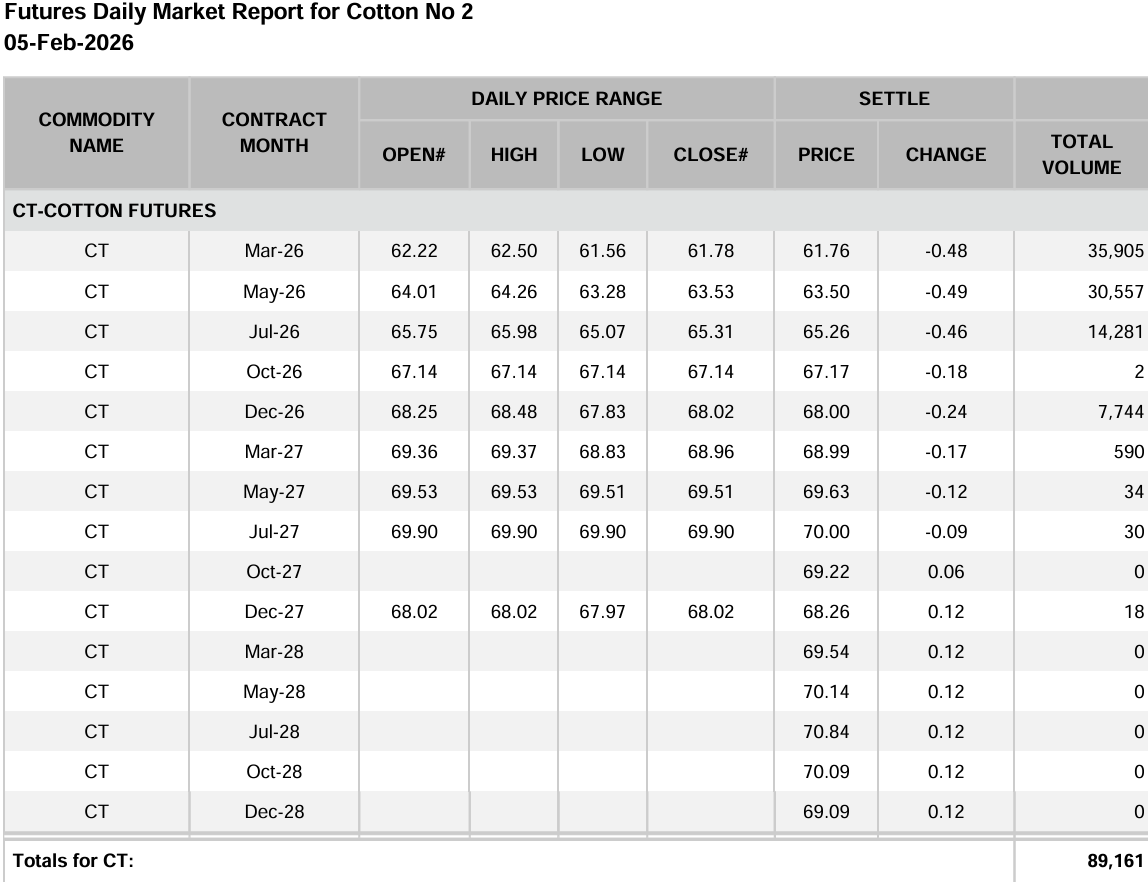Select the Oct-26 contract month cell
This screenshot has width=1148, height=882.
pyautogui.click(x=274, y=372)
